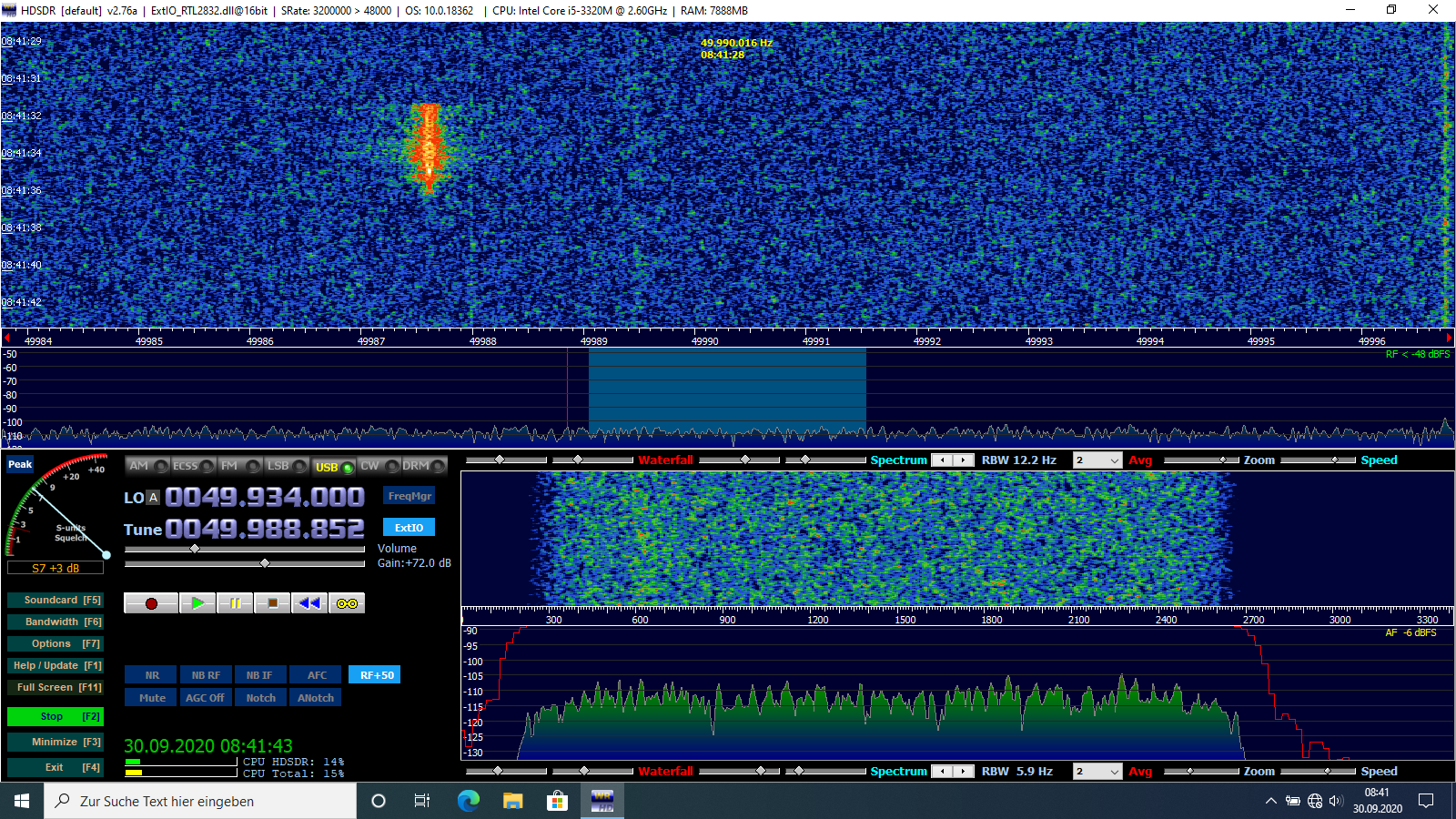Open Soundcard [F5] settings

pyautogui.click(x=55, y=600)
